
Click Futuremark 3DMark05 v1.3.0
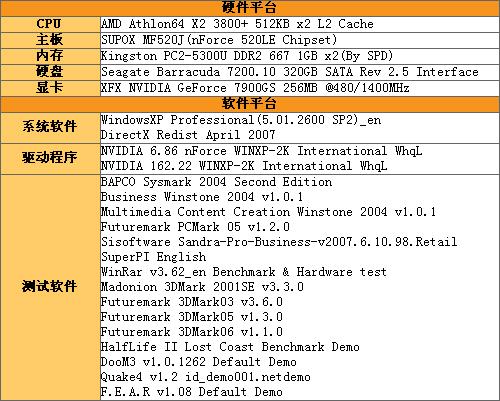[x=192, y=317]
